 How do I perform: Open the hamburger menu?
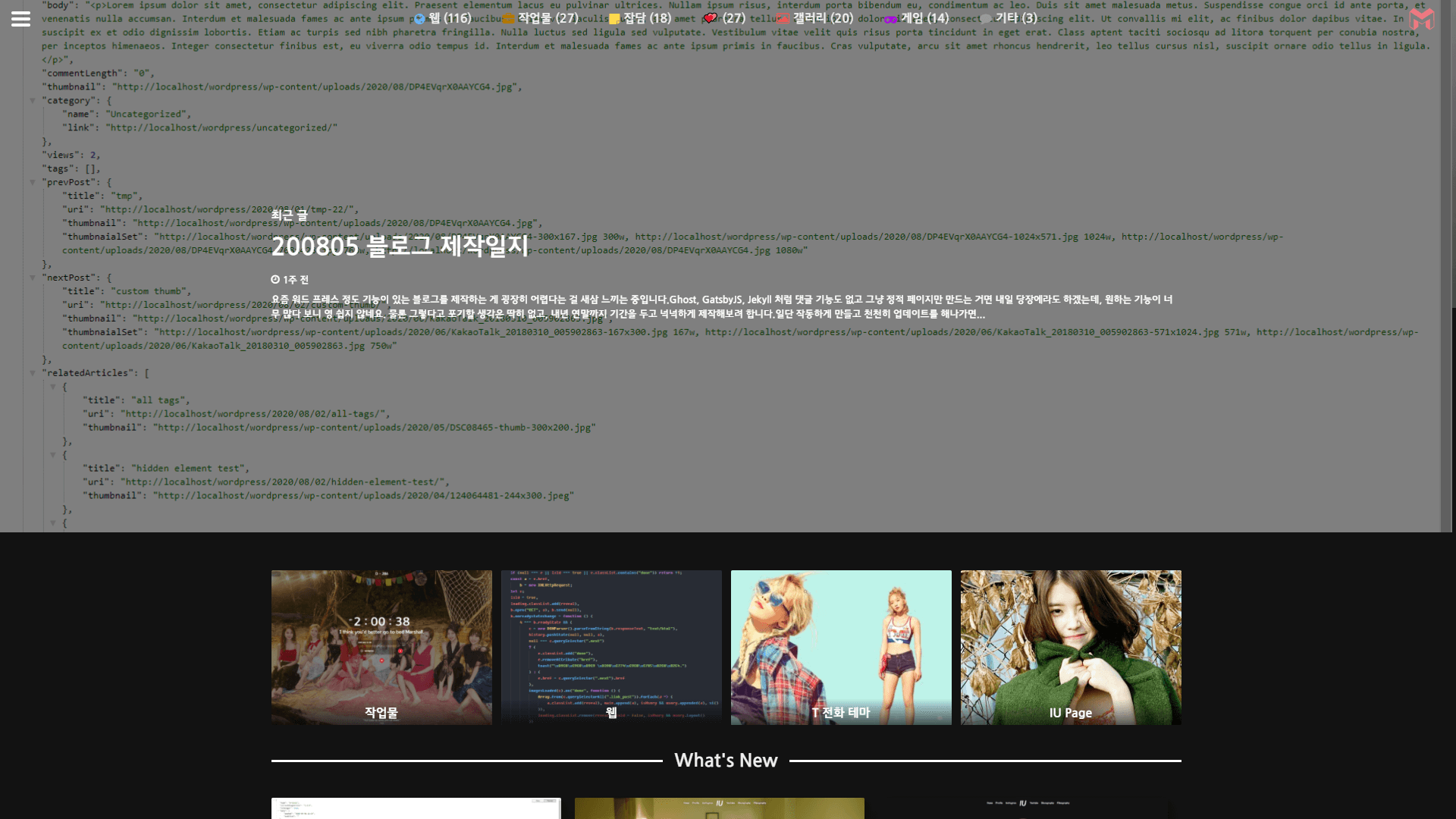tap(20, 19)
